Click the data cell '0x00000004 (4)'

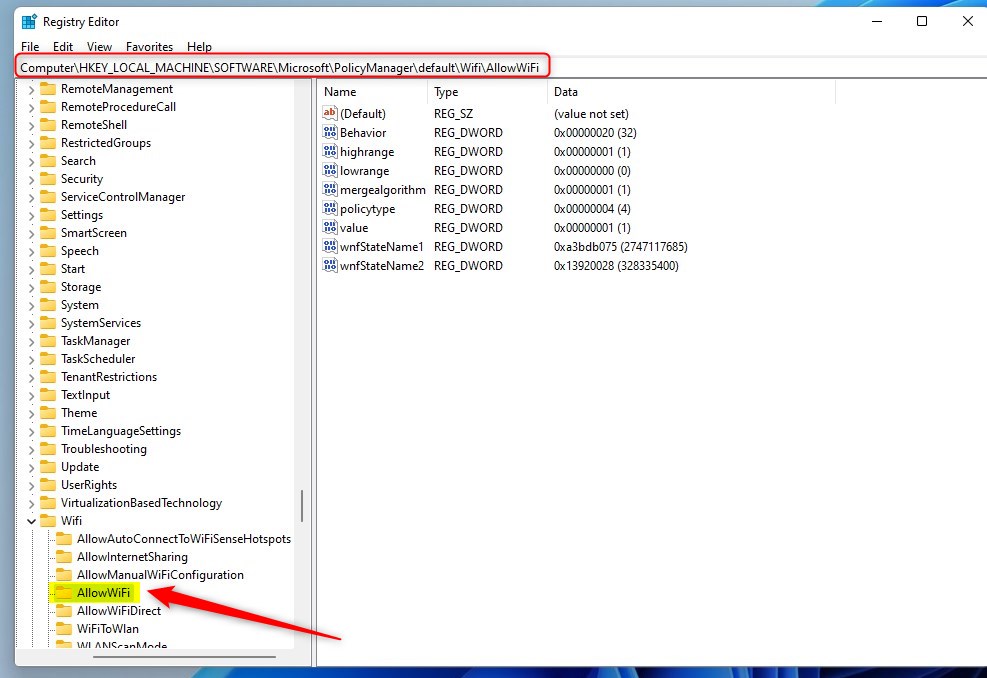pos(592,208)
